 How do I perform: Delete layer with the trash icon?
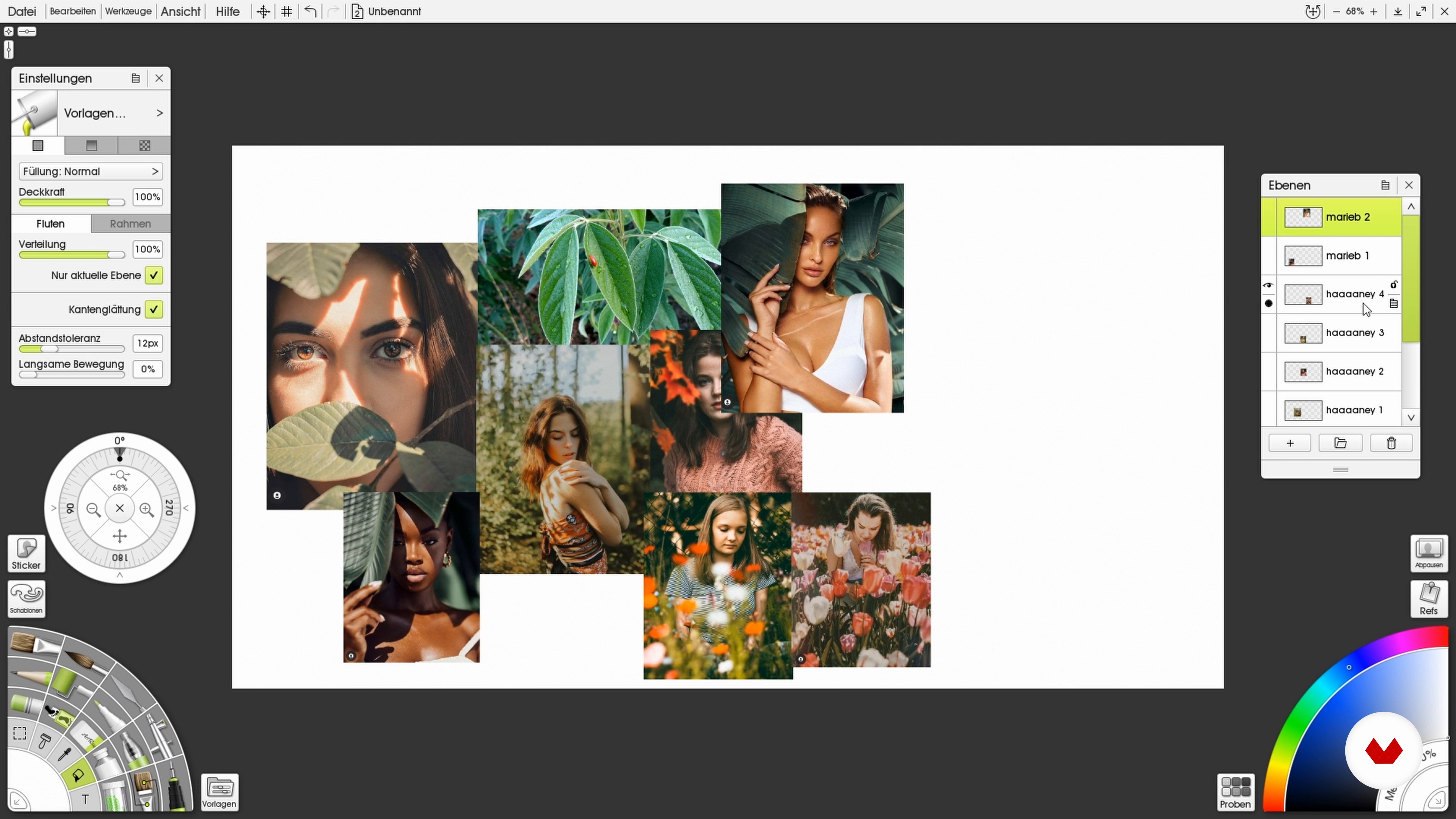[1392, 443]
